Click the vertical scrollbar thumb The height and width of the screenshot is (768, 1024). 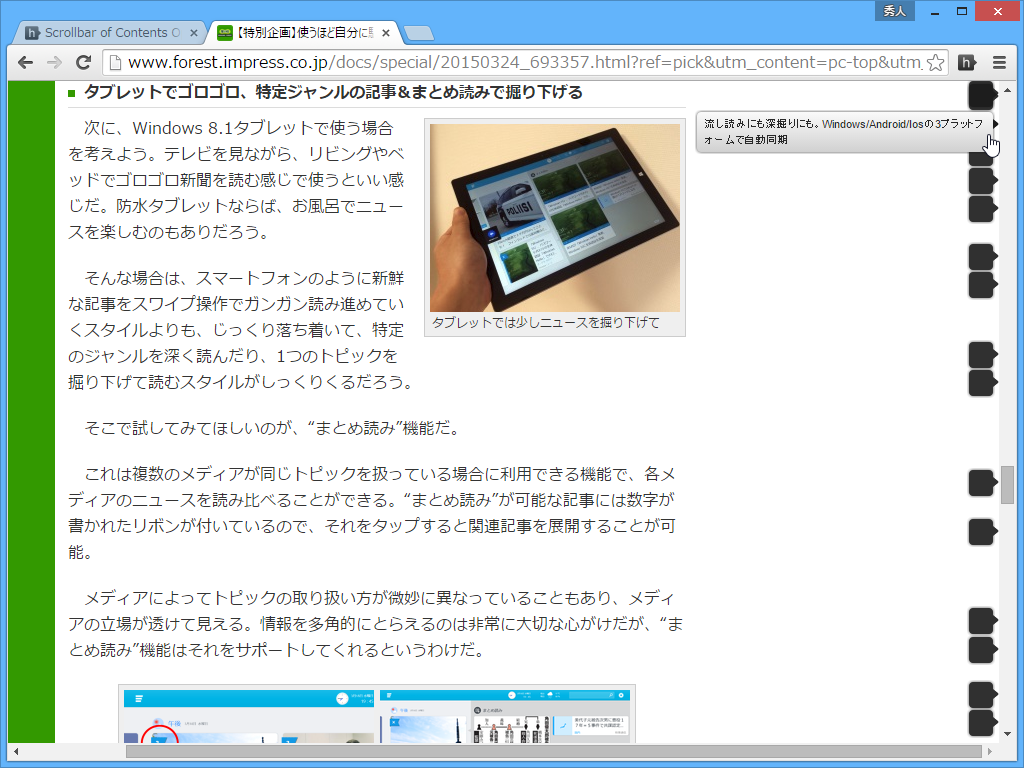pyautogui.click(x=1007, y=485)
